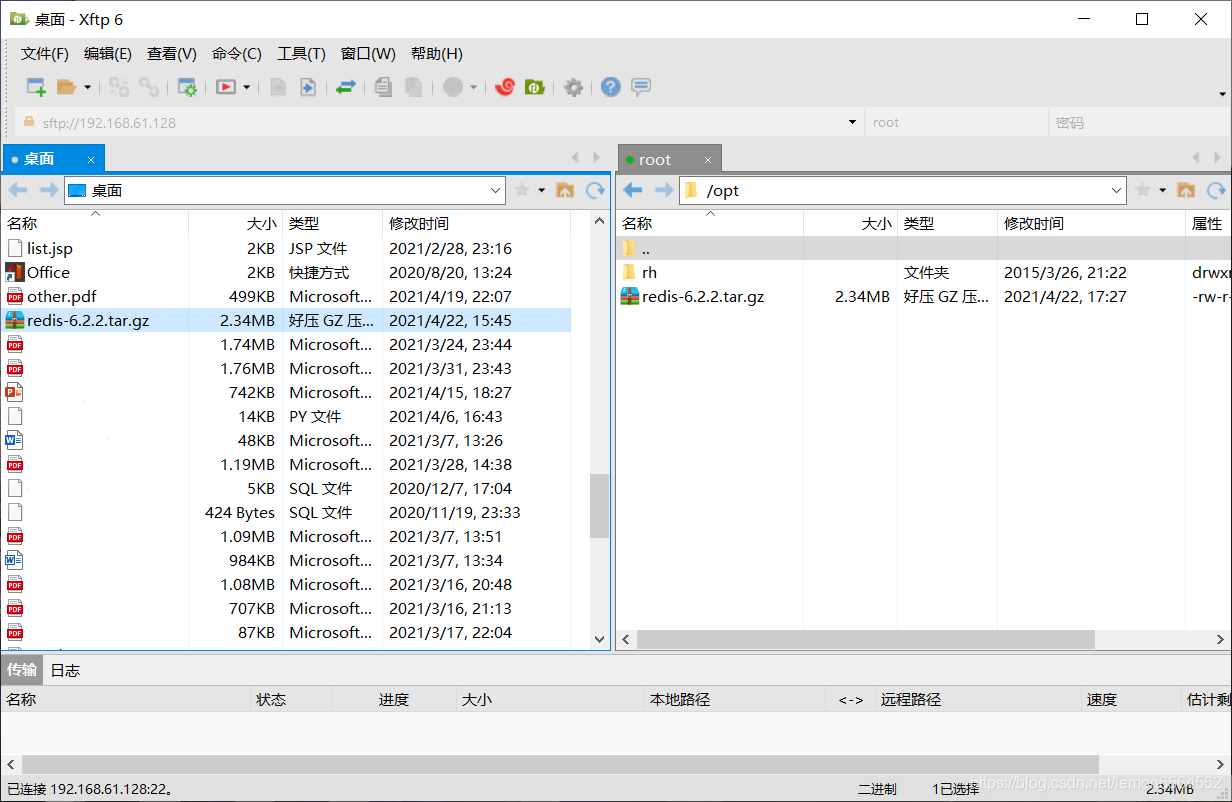Click the sftp host address field
The height and width of the screenshot is (802, 1232).
[x=430, y=122]
